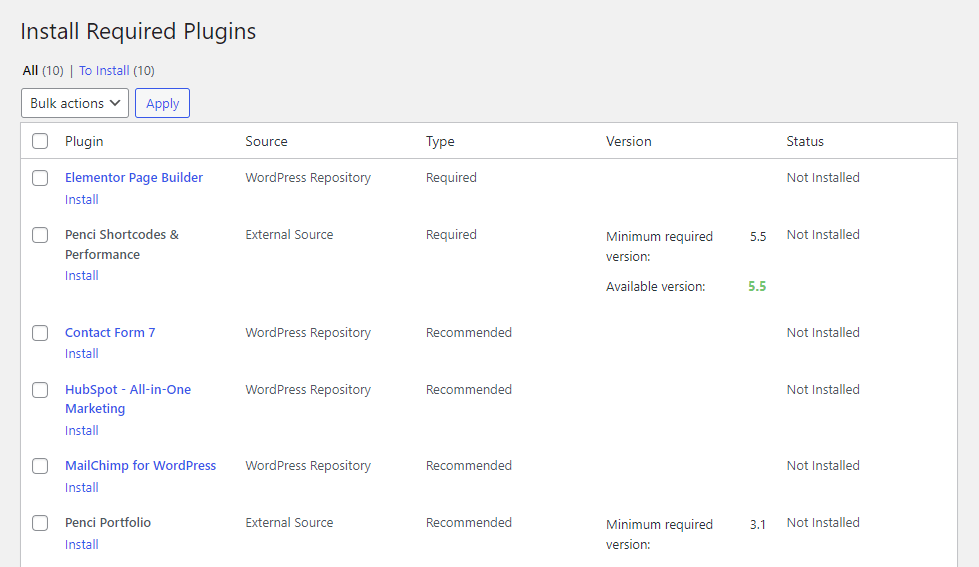Install the Penci Portfolio plugin

(x=82, y=545)
